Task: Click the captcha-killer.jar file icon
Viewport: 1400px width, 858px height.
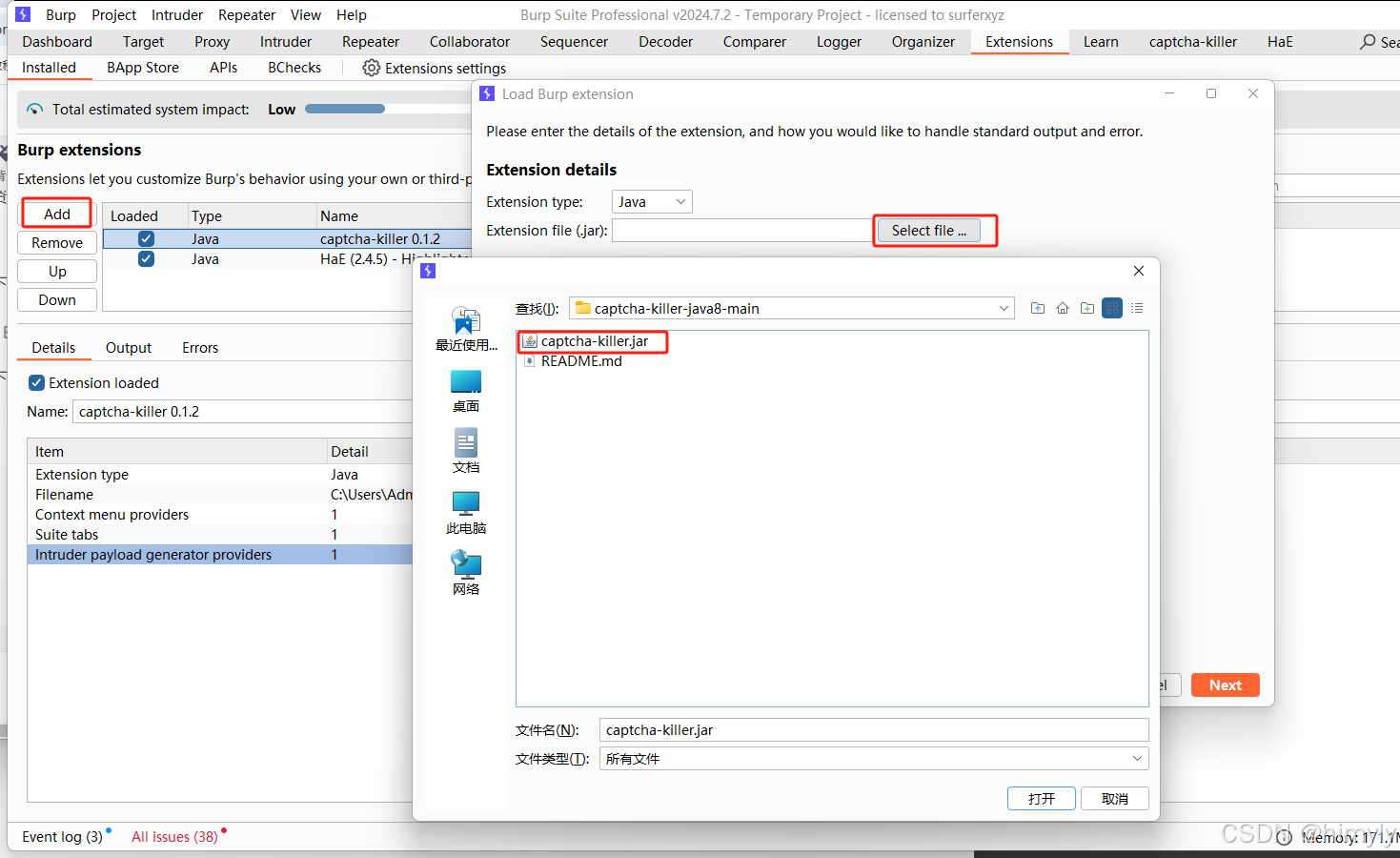Action: 530,341
